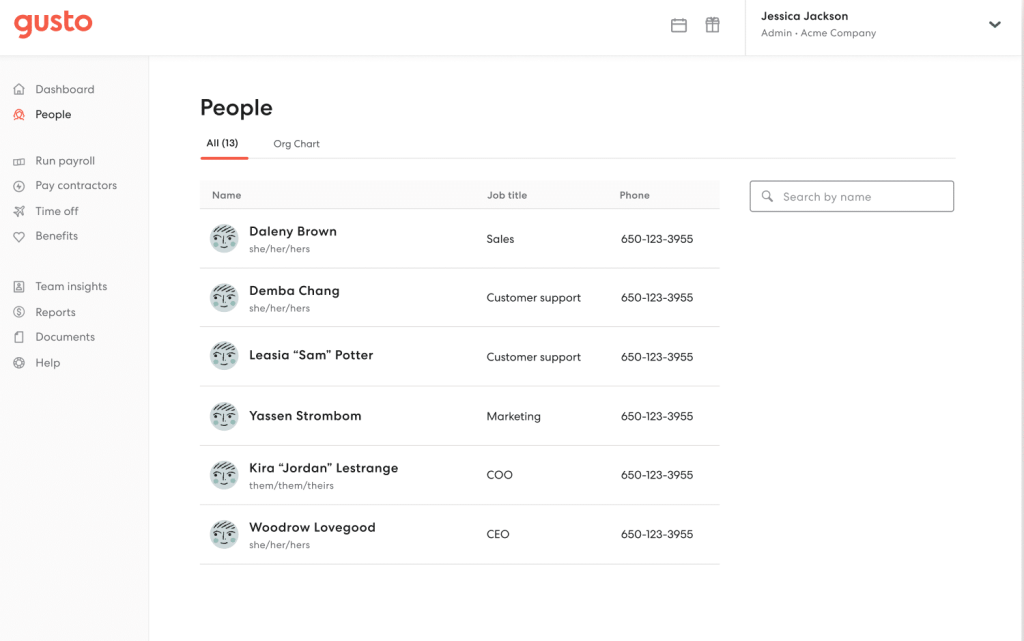
Task: Switch to the Org Chart tab
Action: tap(296, 144)
